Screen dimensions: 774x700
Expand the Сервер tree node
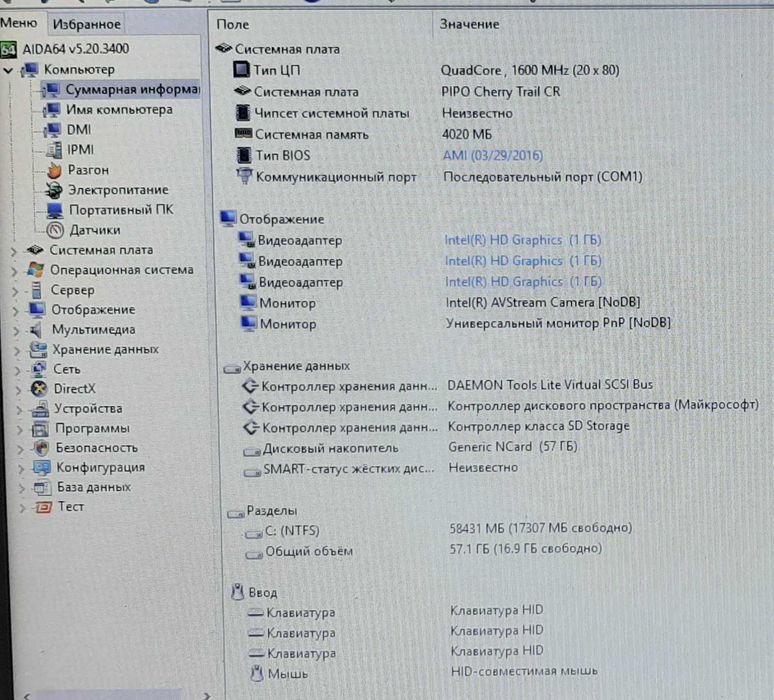16,291
